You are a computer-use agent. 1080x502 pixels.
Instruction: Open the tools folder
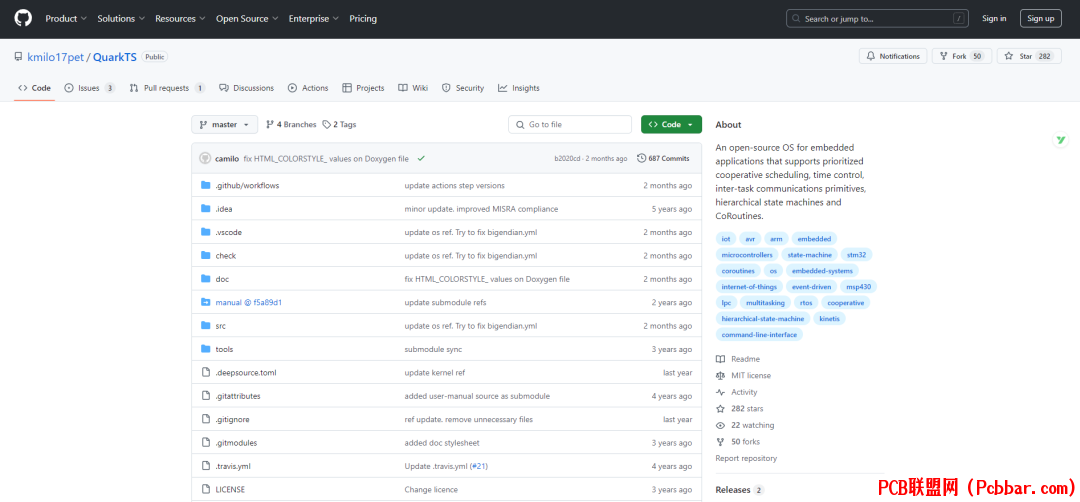(224, 349)
